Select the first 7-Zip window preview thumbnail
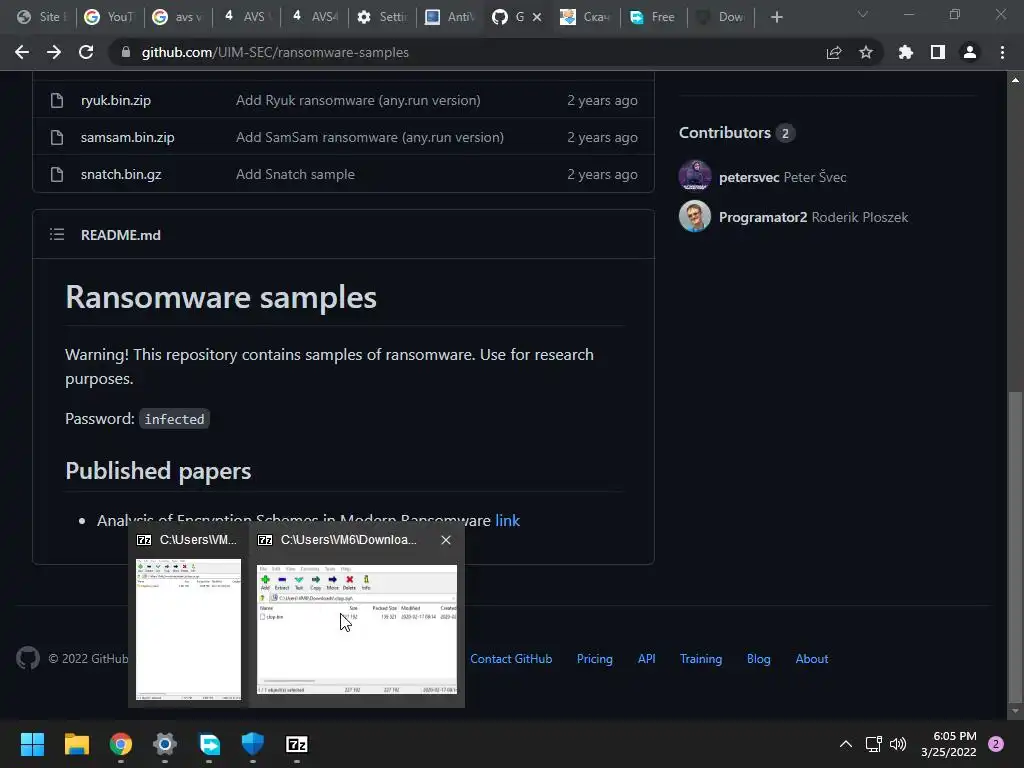This screenshot has height=768, width=1024. 188,629
